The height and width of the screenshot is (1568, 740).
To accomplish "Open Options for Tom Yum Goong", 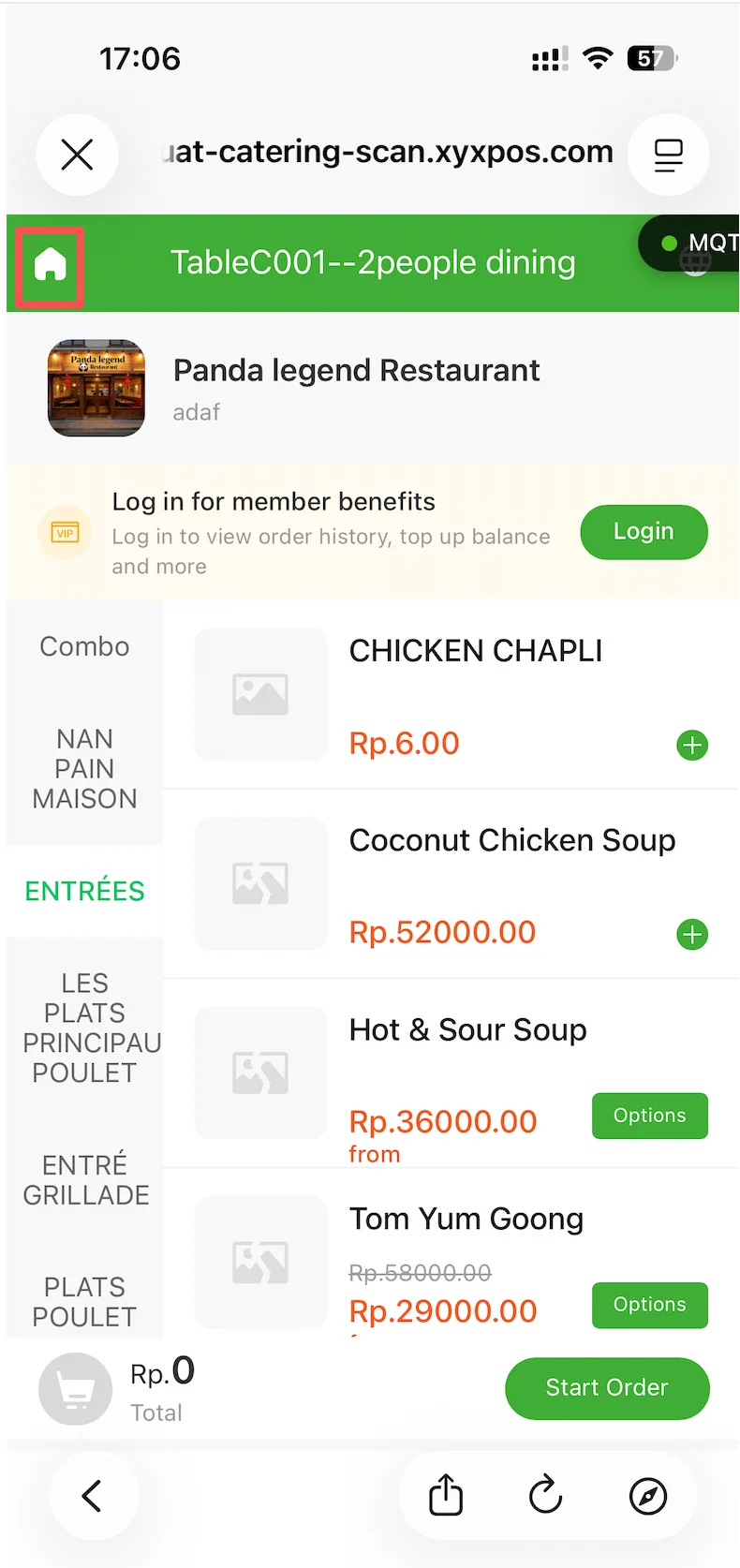I will pyautogui.click(x=650, y=1305).
